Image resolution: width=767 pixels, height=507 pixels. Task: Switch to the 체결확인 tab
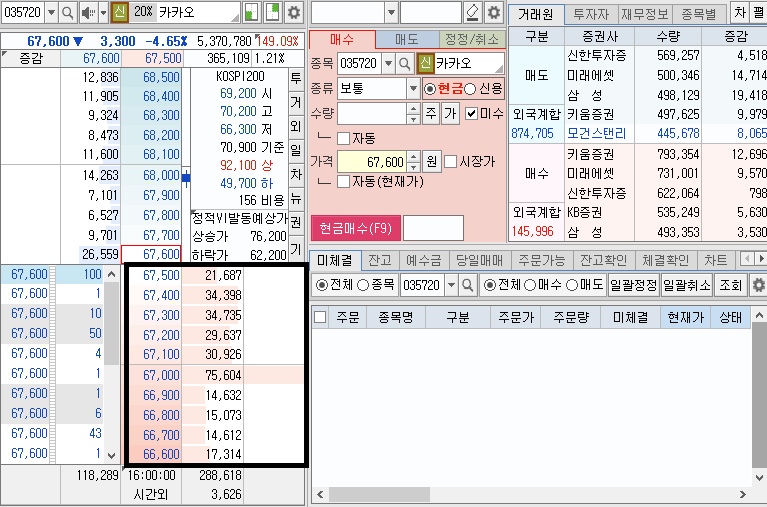tap(666, 260)
